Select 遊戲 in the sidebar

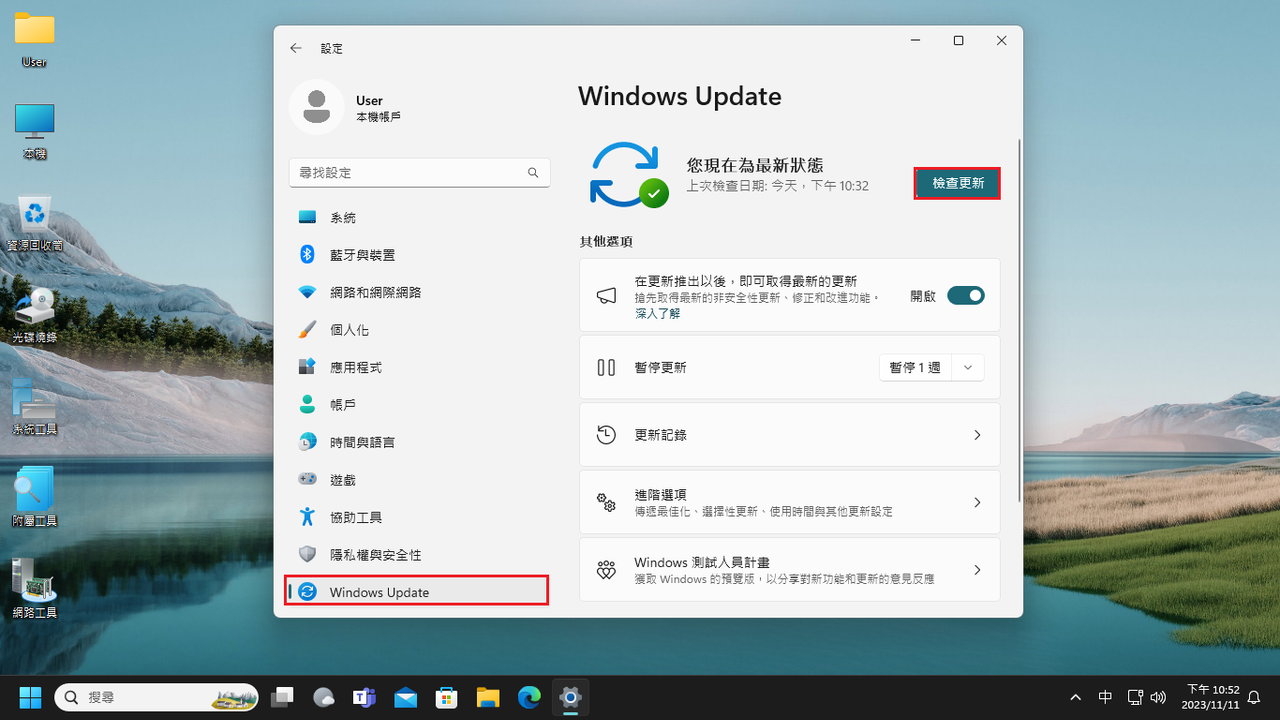pyautogui.click(x=419, y=480)
